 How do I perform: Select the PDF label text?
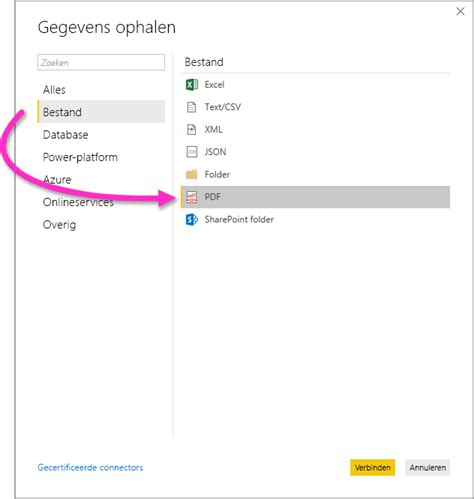pos(213,197)
